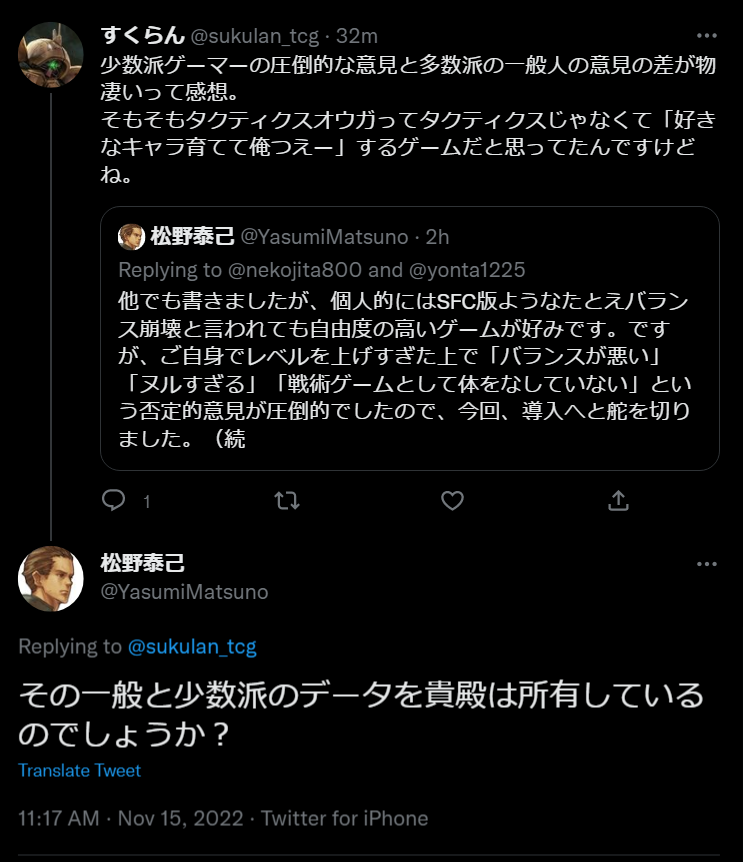
Task: Click @sukulan_tcg handle in tweet header
Action: click(255, 37)
